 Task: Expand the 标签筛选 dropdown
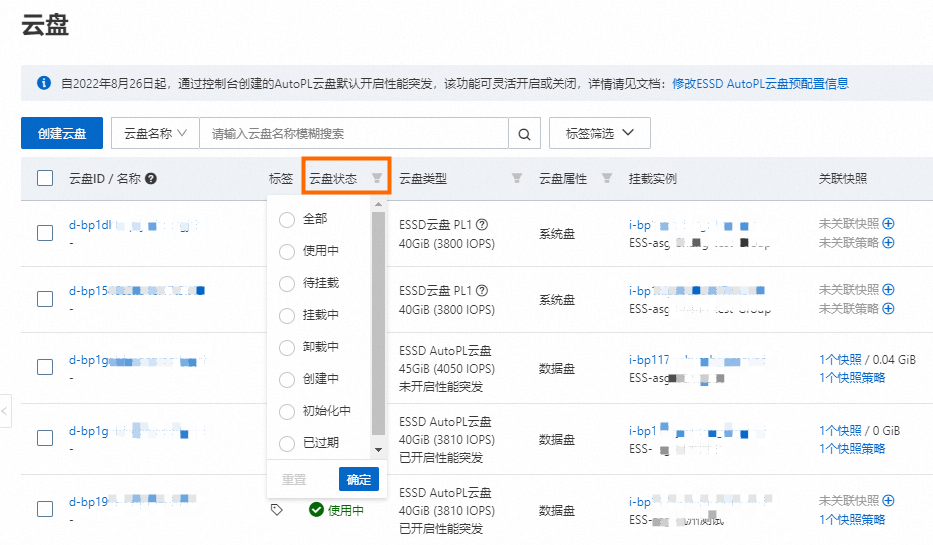[600, 133]
